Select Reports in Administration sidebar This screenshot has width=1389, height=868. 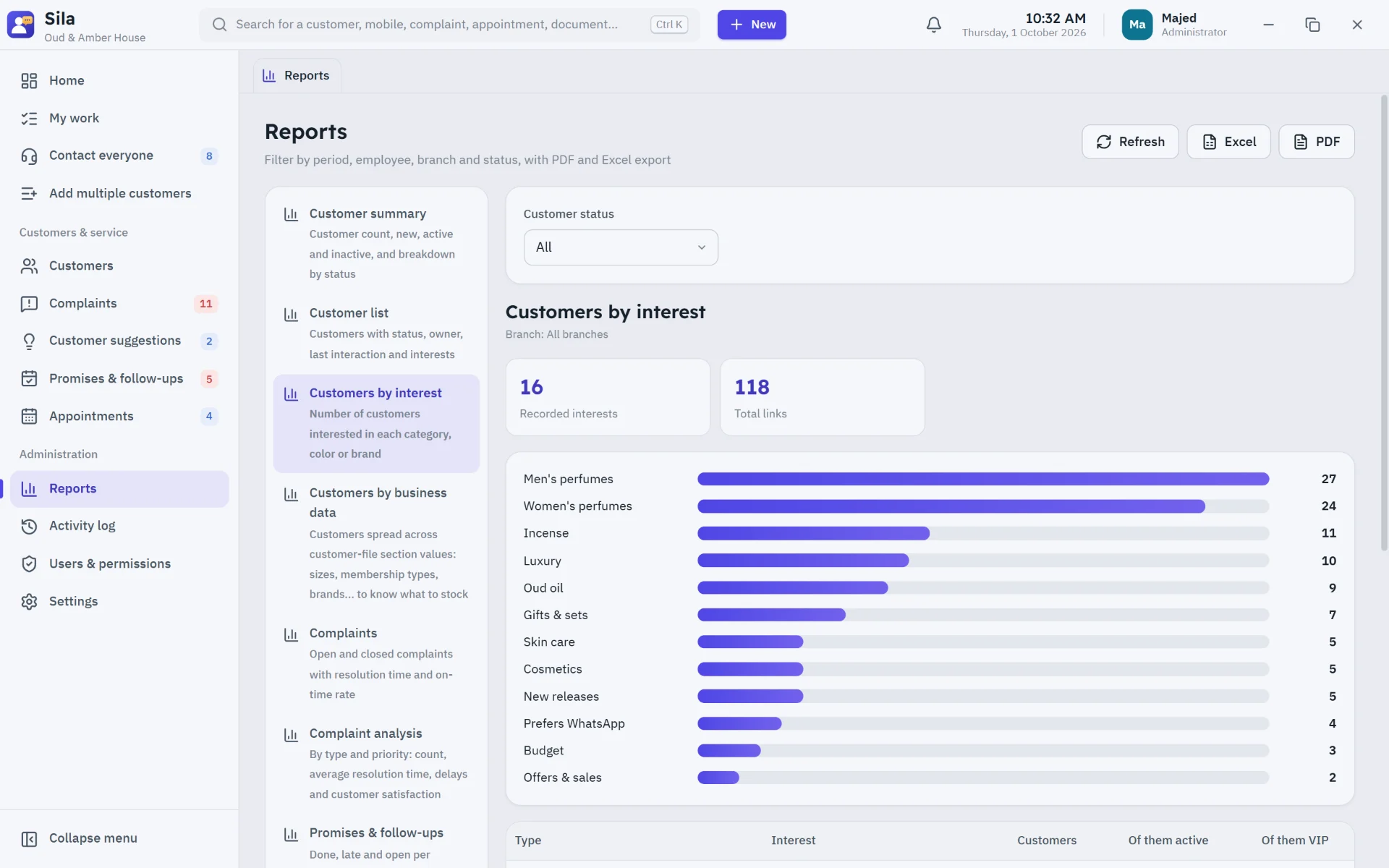click(x=119, y=489)
